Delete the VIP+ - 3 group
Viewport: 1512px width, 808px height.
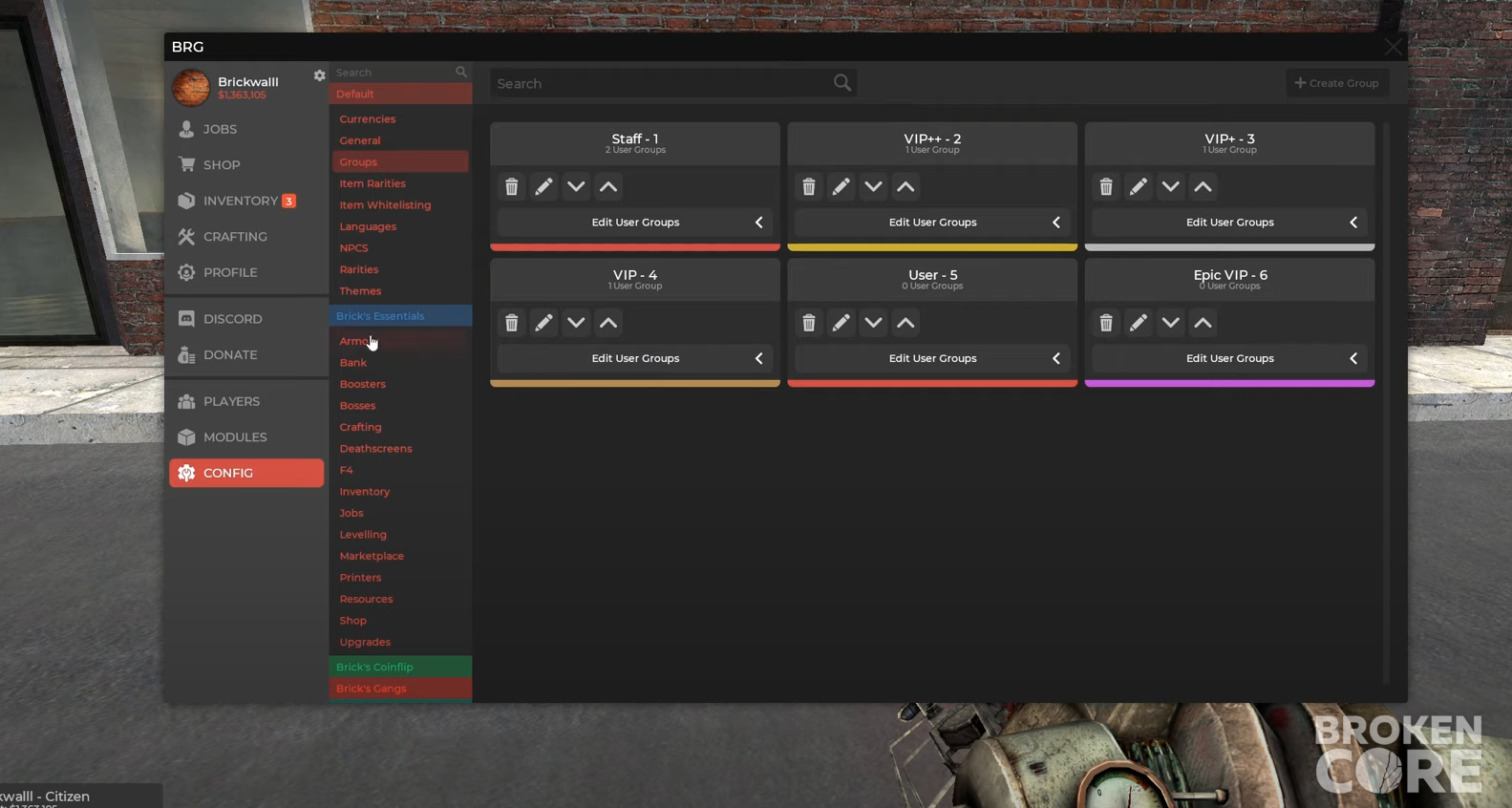click(1106, 187)
